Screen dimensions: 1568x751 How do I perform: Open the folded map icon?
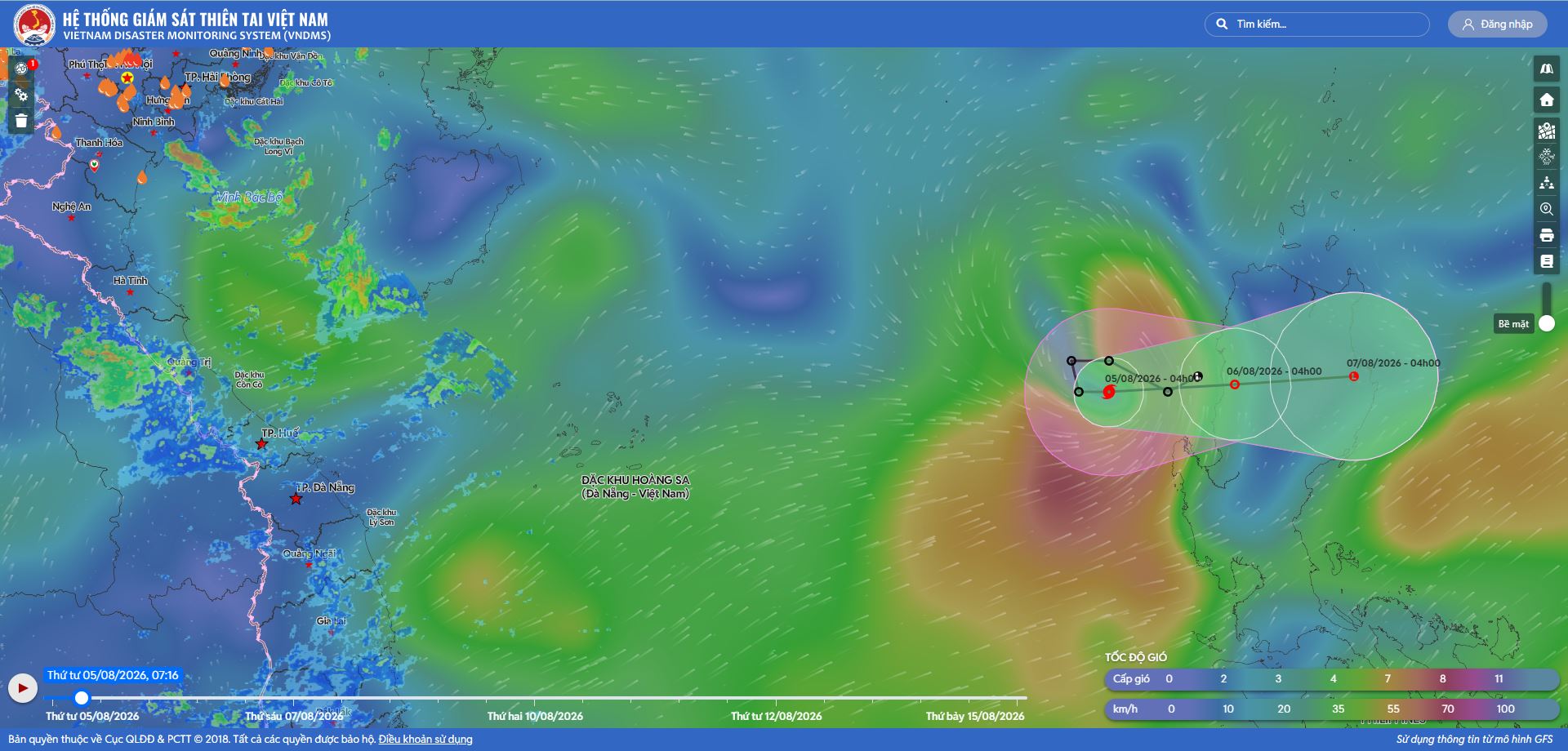point(1547,69)
